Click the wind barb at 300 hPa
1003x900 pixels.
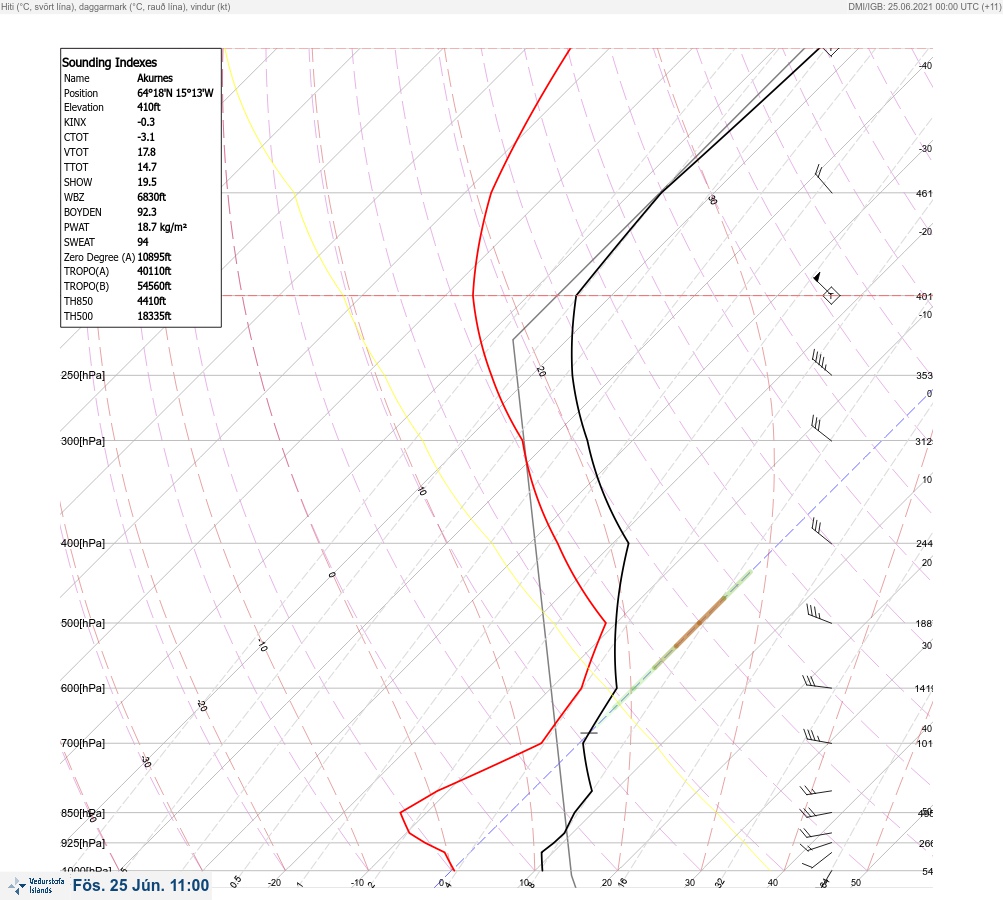821,429
